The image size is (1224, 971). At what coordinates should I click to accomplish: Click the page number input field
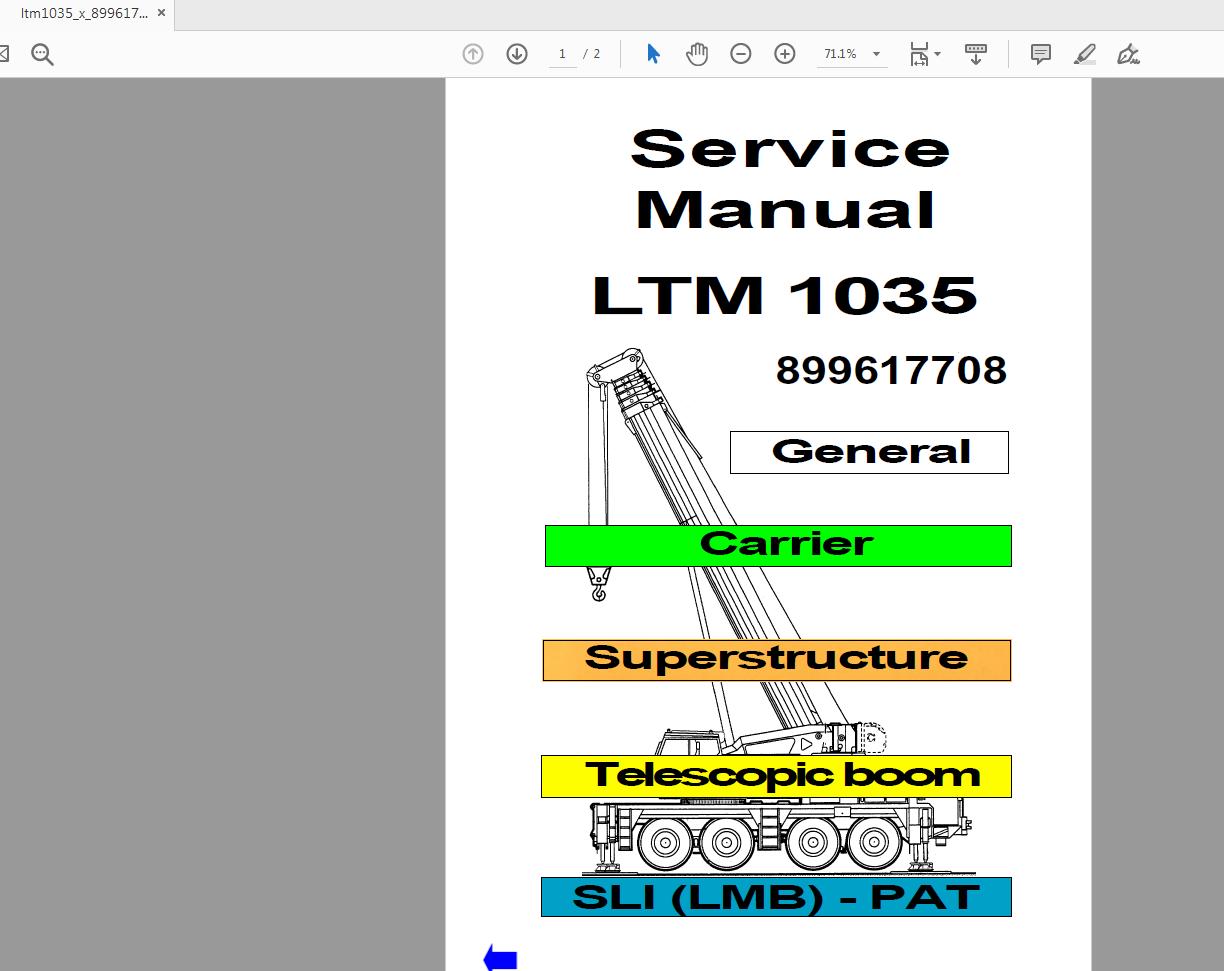562,54
